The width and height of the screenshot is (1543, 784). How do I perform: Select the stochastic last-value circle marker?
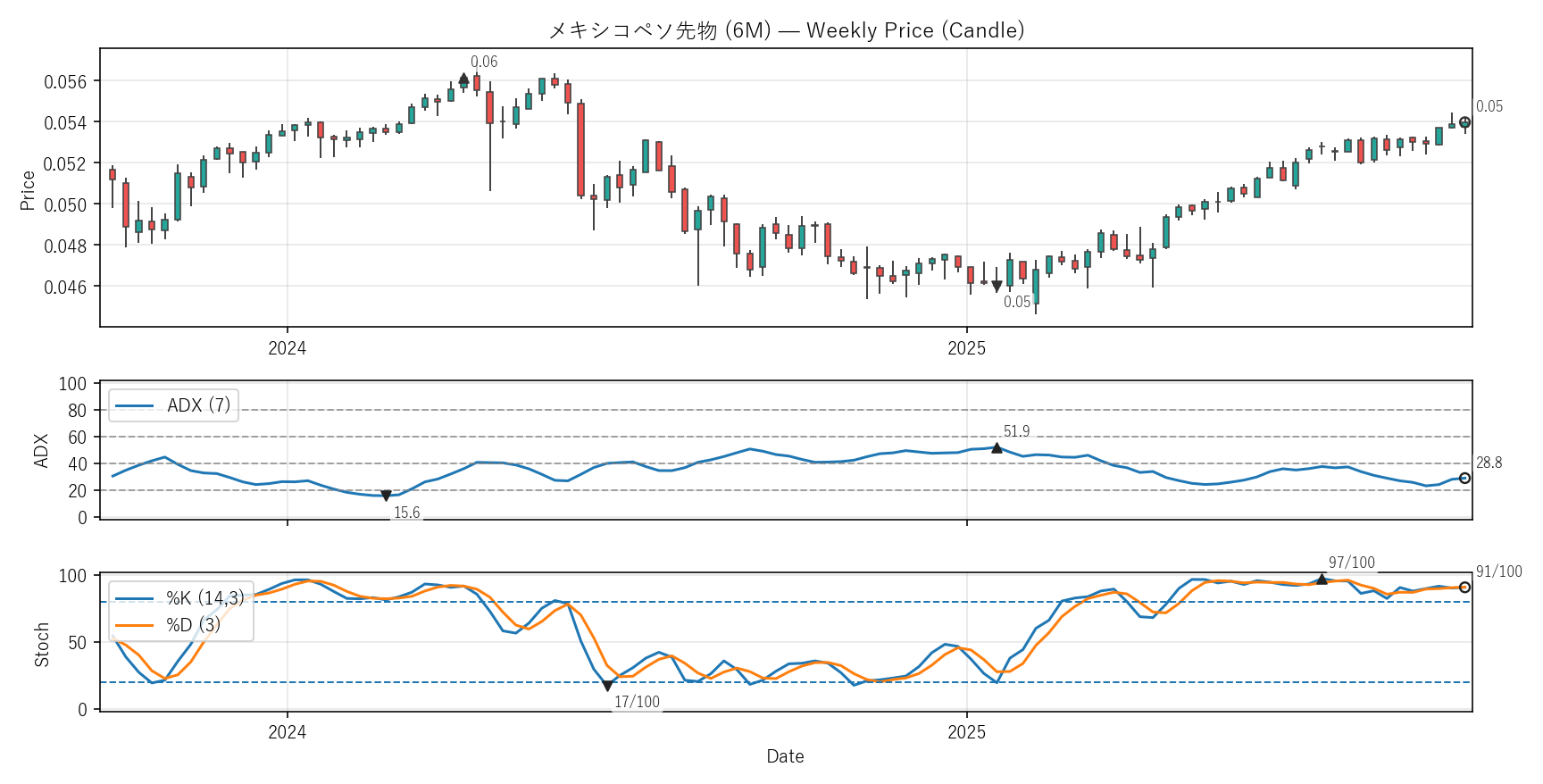pos(1464,588)
